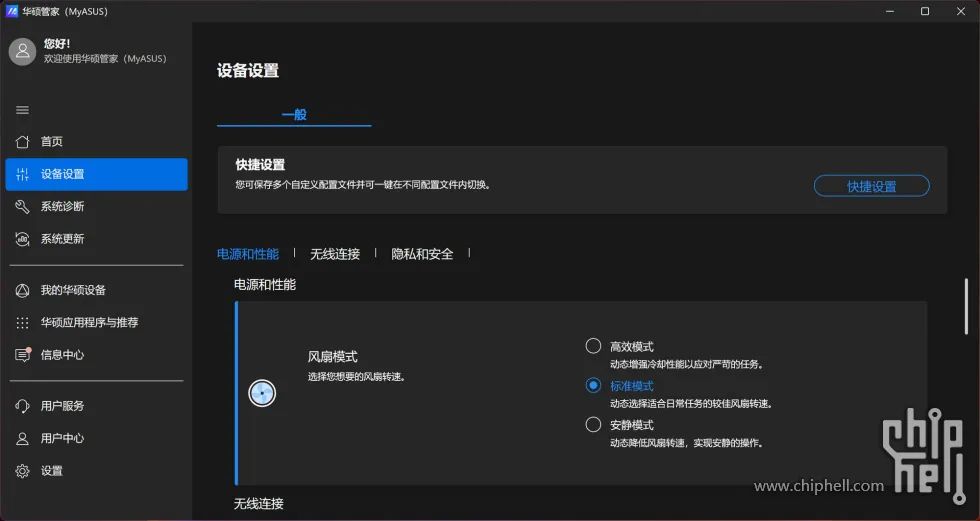Click the 您好! greeting text

[x=57, y=44]
